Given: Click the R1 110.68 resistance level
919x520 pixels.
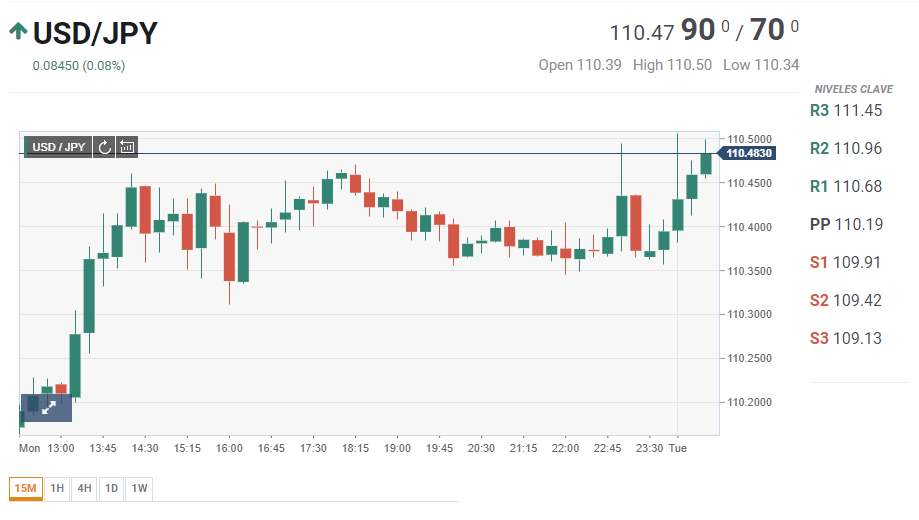Looking at the screenshot, I should (x=846, y=186).
